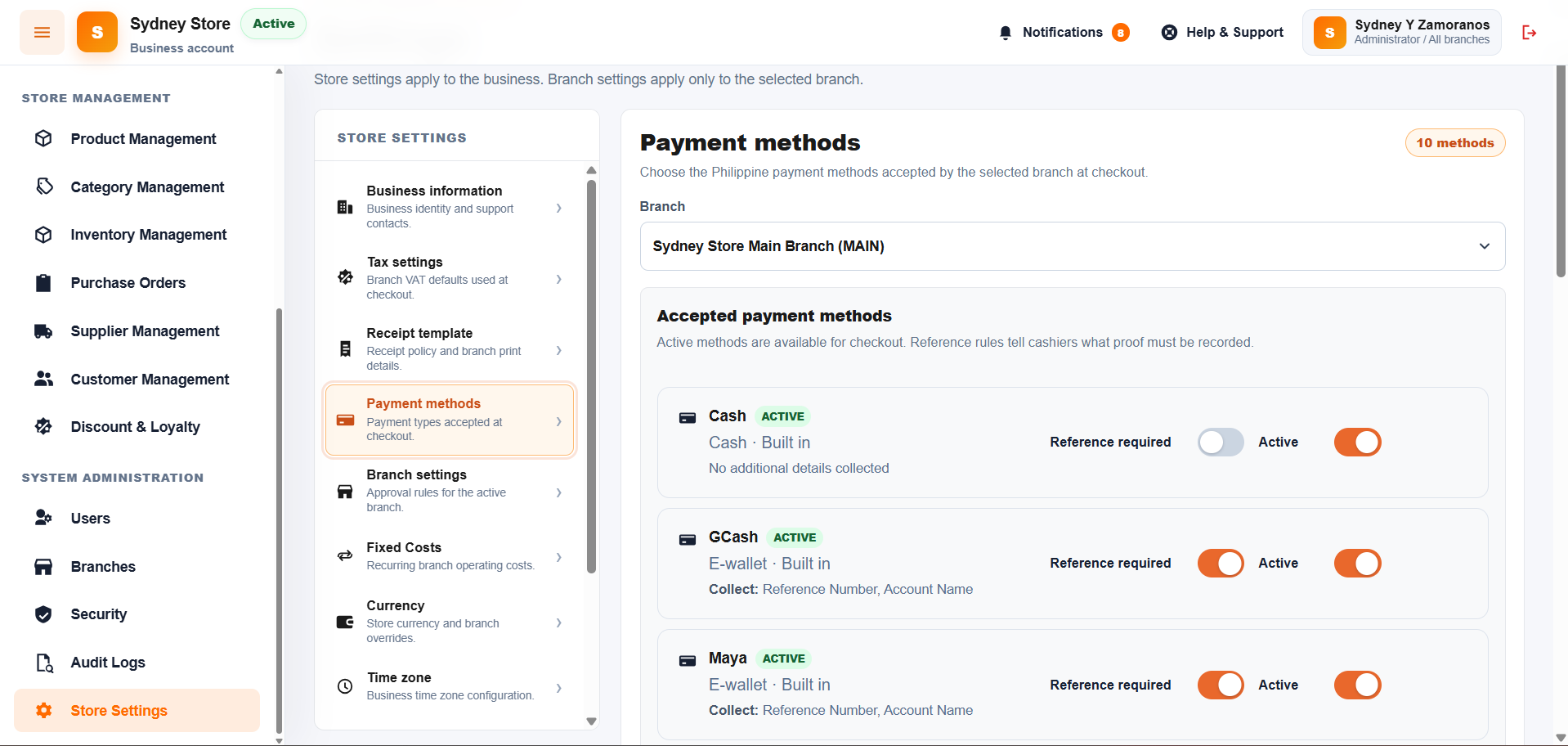The image size is (1568, 746).
Task: Click the Product Management cube icon
Action: click(44, 139)
